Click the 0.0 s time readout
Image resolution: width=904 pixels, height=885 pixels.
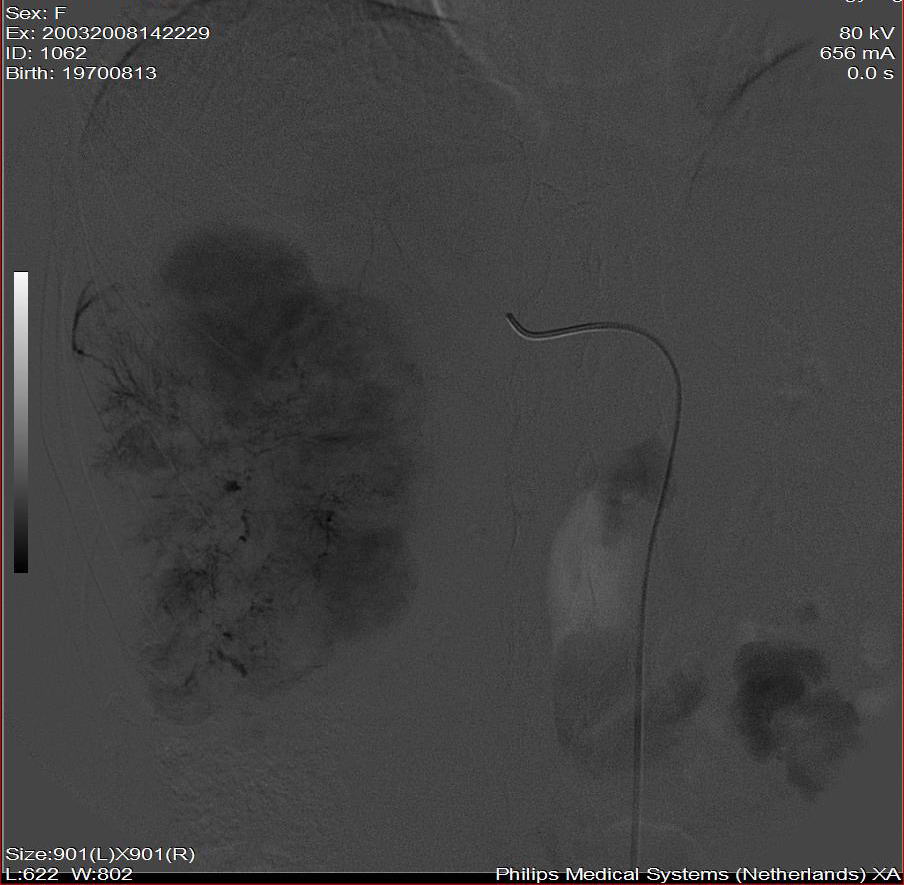coord(870,73)
